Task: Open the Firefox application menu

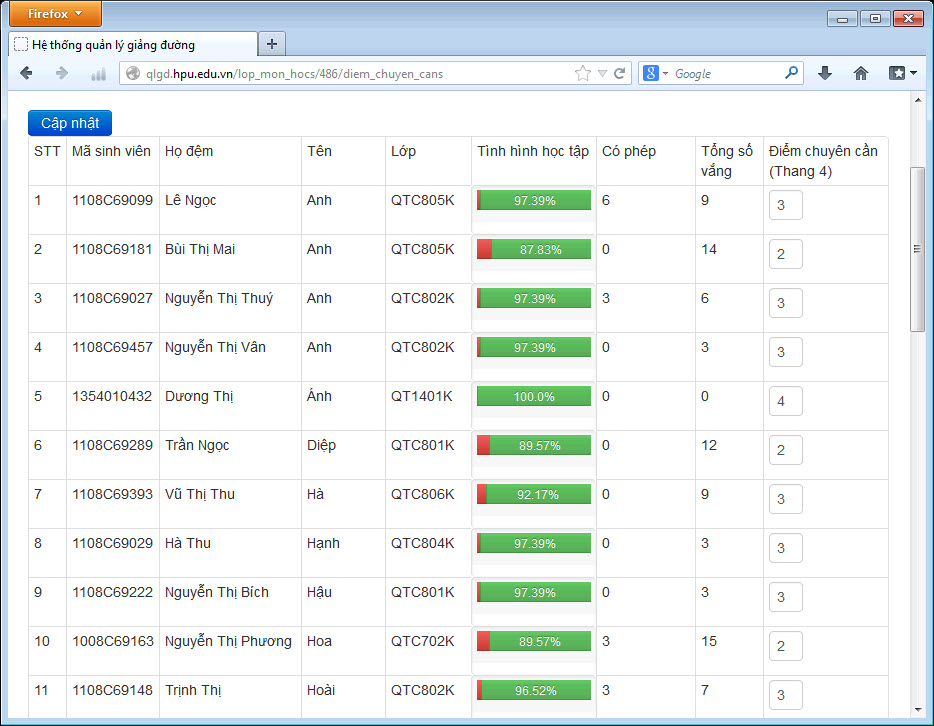Action: [x=51, y=14]
